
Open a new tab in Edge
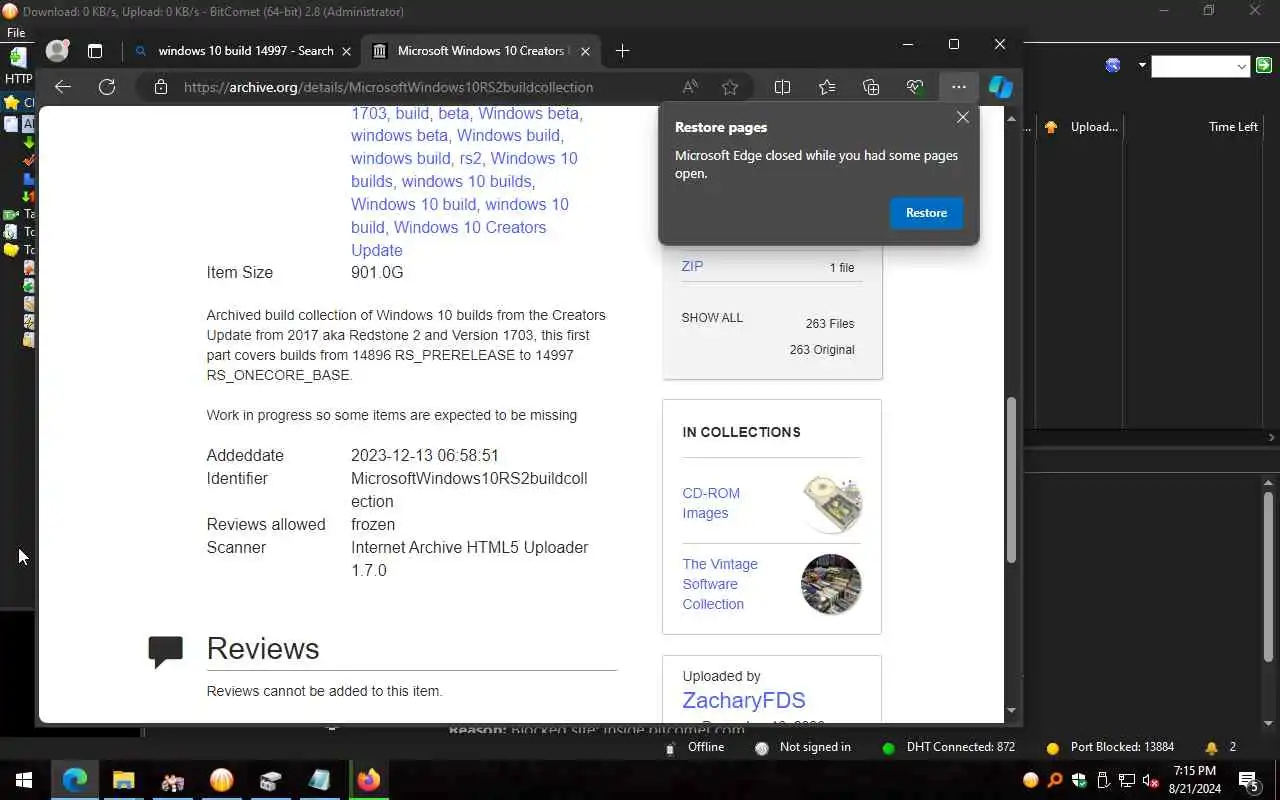622,51
